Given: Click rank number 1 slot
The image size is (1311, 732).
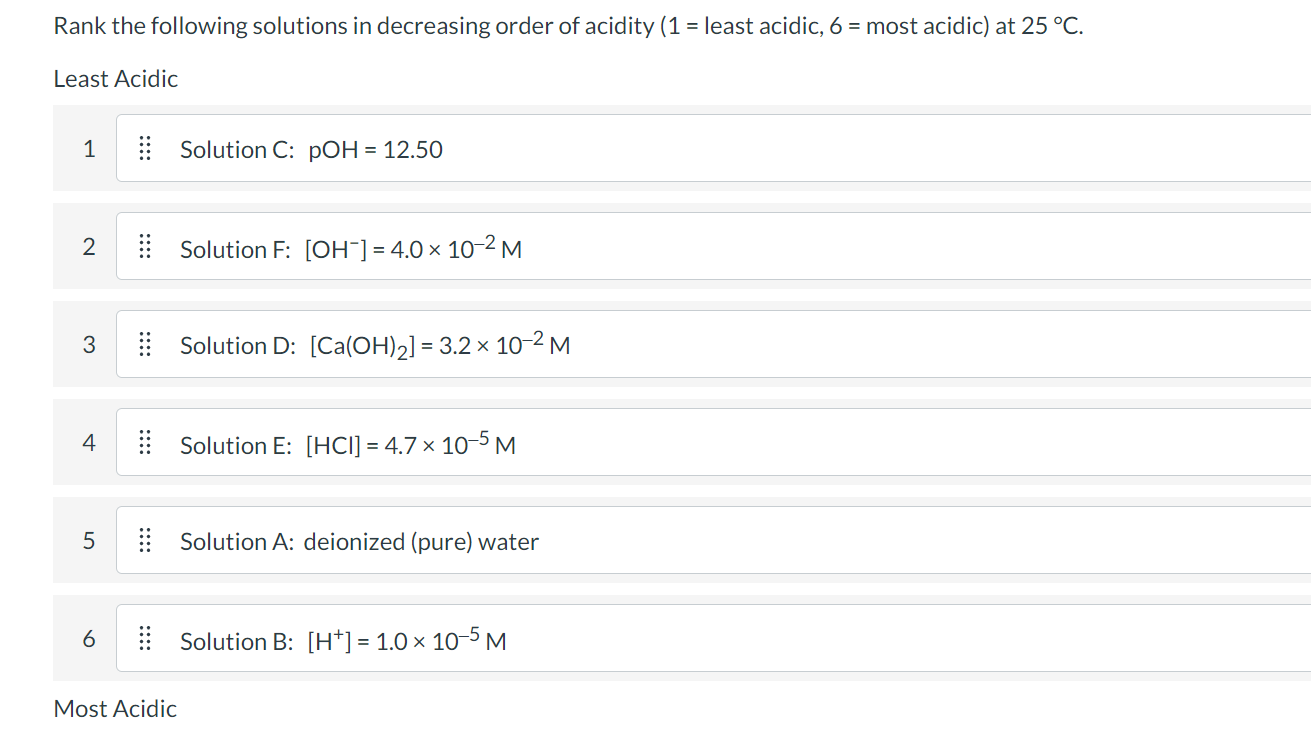Looking at the screenshot, I should tap(89, 149).
